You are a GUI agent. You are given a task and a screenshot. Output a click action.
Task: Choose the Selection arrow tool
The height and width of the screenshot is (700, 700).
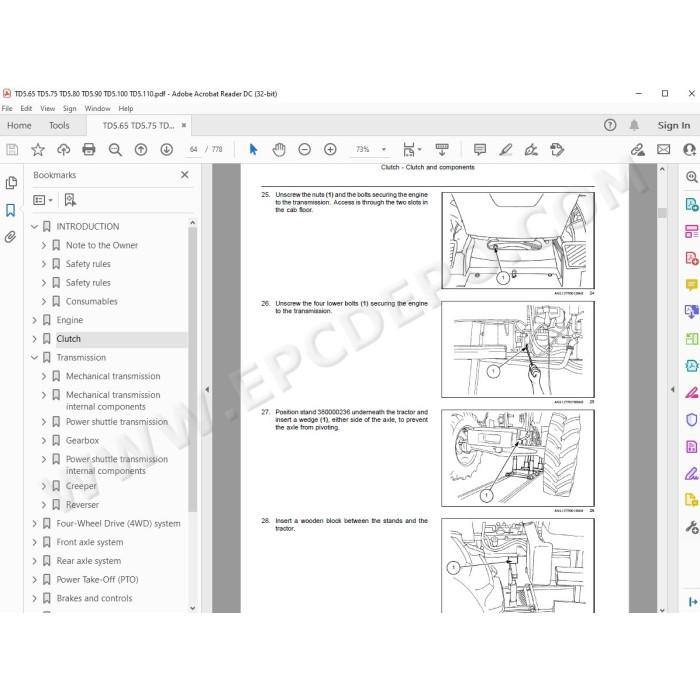click(253, 150)
